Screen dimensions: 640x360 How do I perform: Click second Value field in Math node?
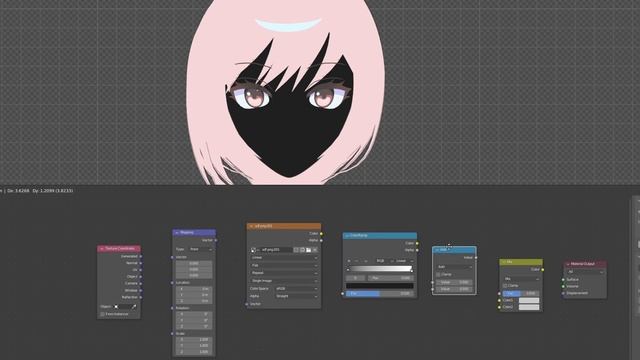point(455,289)
